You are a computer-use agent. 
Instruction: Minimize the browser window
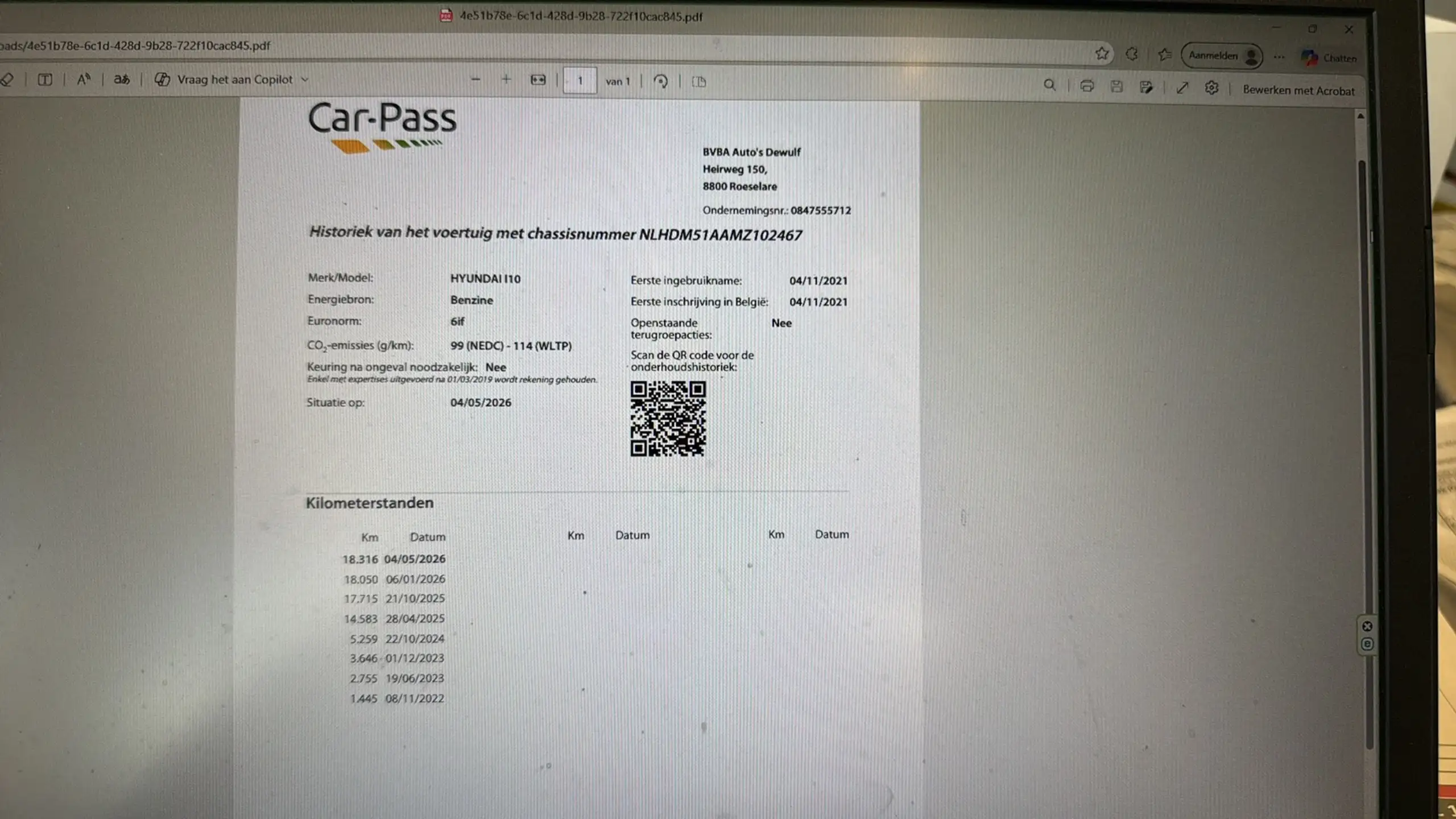[x=1276, y=27]
